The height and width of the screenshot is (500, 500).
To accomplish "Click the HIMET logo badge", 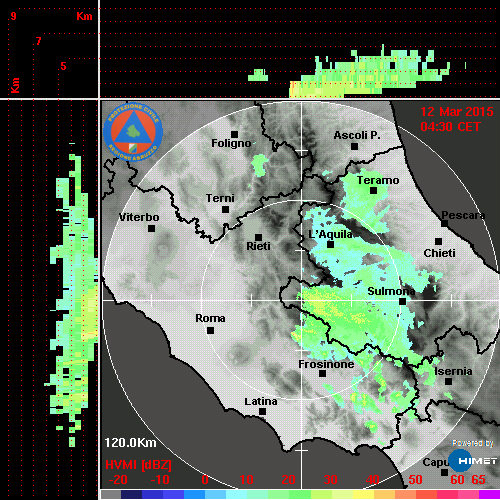I will (472, 460).
